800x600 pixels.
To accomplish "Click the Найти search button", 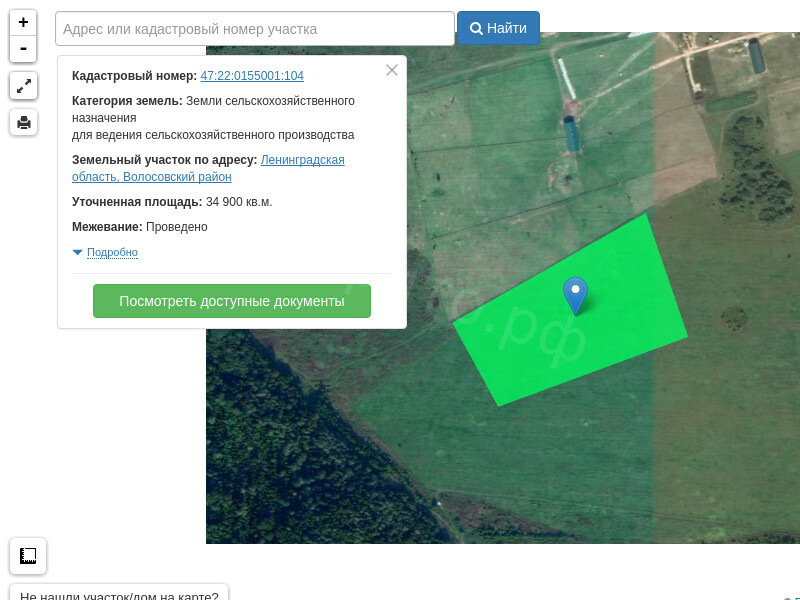I will point(498,28).
